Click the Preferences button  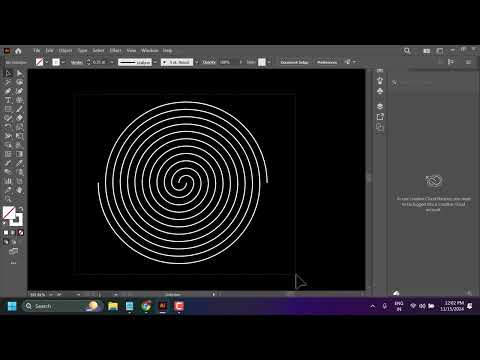point(327,62)
